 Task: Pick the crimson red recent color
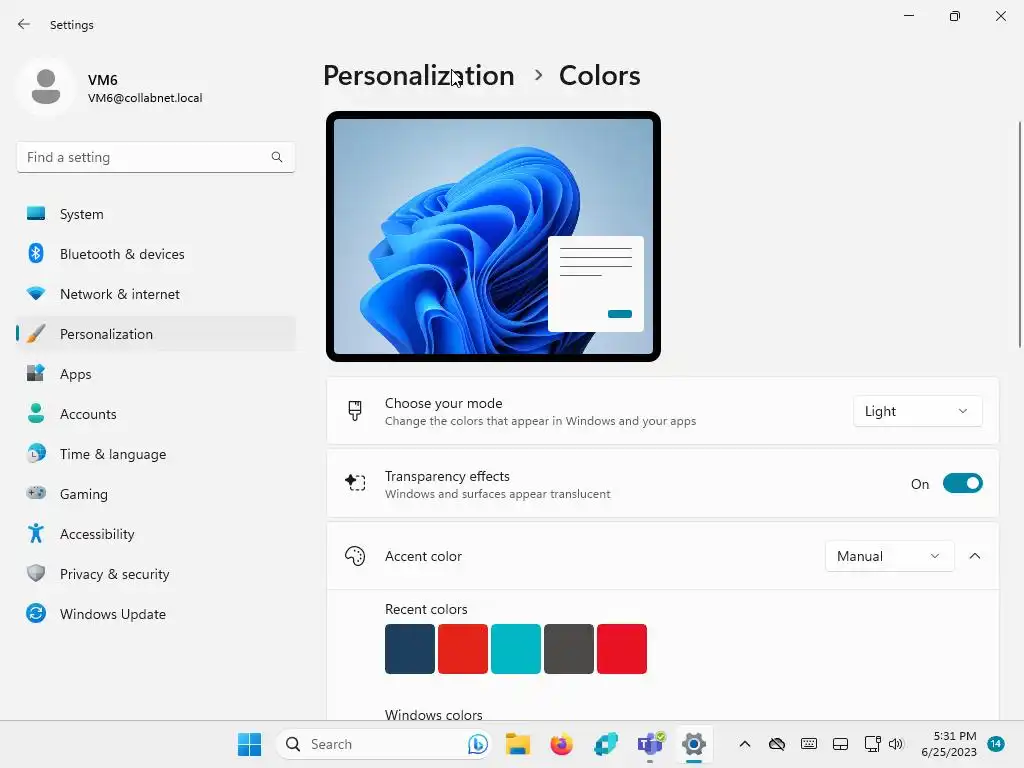click(622, 648)
